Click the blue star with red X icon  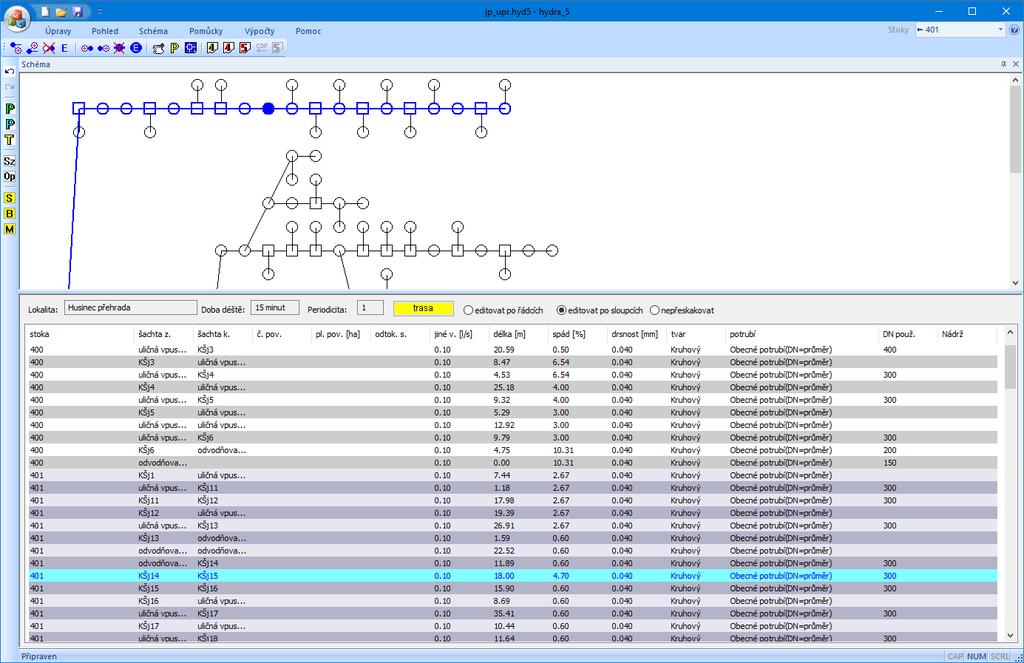[120, 48]
